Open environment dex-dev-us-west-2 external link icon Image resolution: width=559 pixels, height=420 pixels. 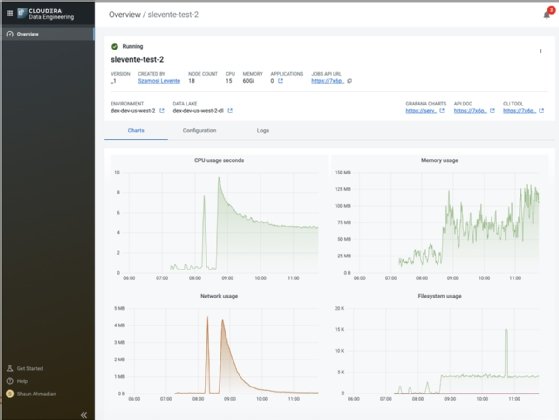[162, 111]
